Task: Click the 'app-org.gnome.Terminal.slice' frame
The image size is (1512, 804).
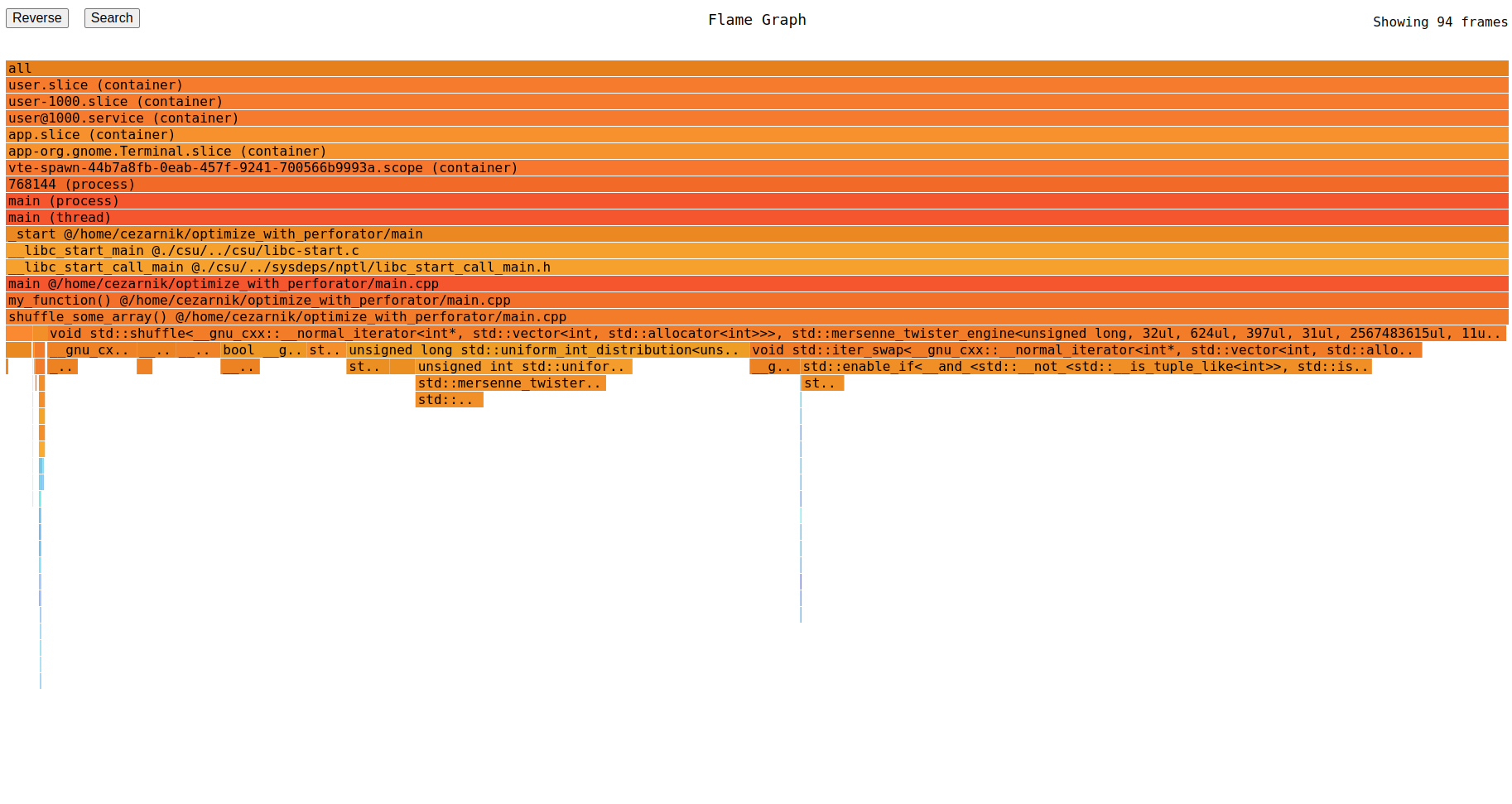Action: (x=745, y=151)
